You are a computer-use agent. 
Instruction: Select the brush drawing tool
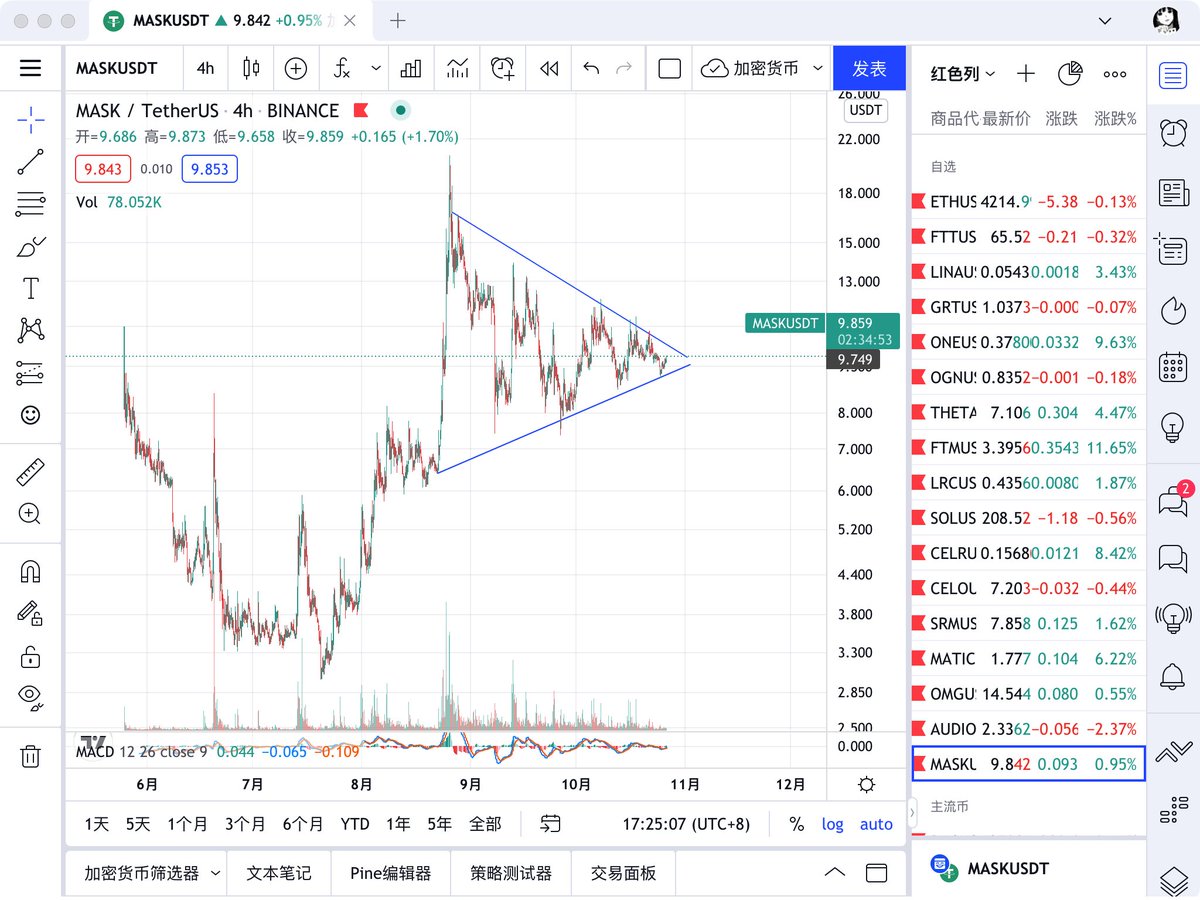pyautogui.click(x=31, y=247)
